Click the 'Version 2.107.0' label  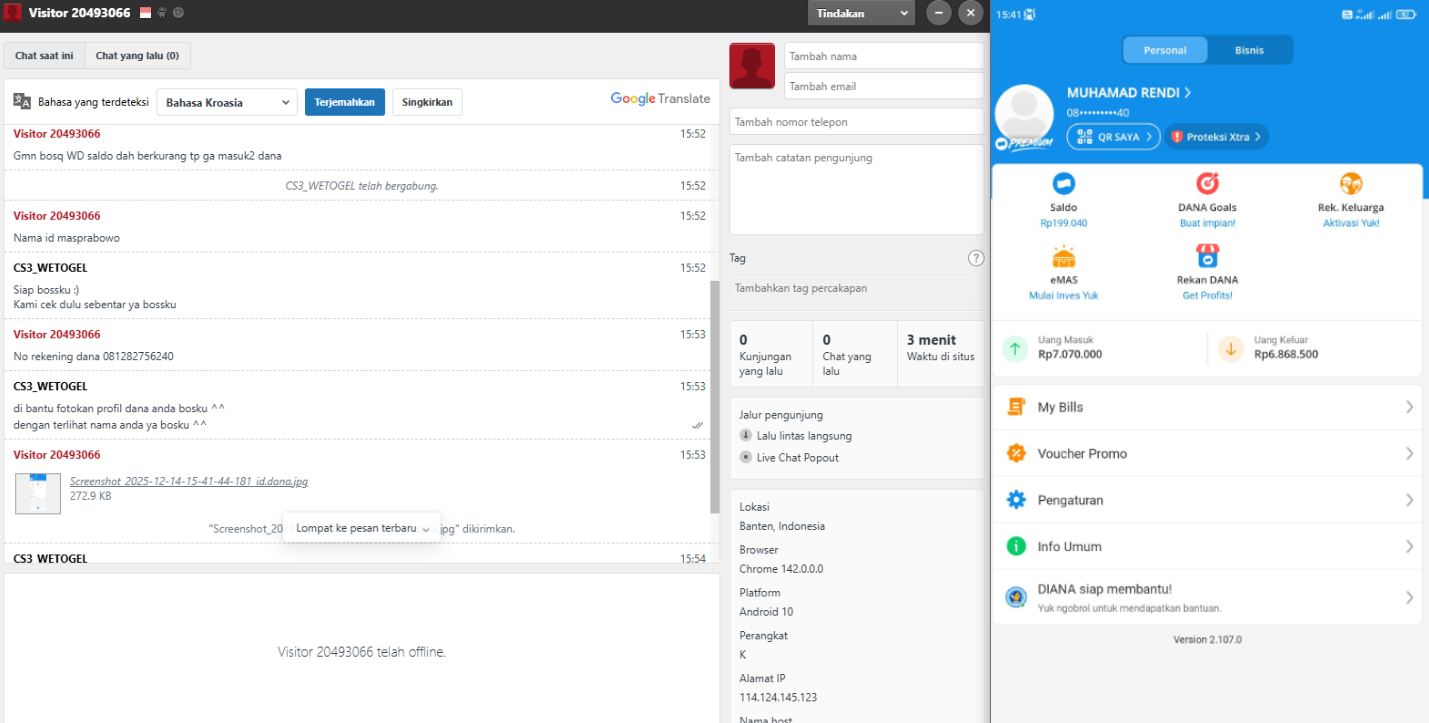[x=1207, y=639]
